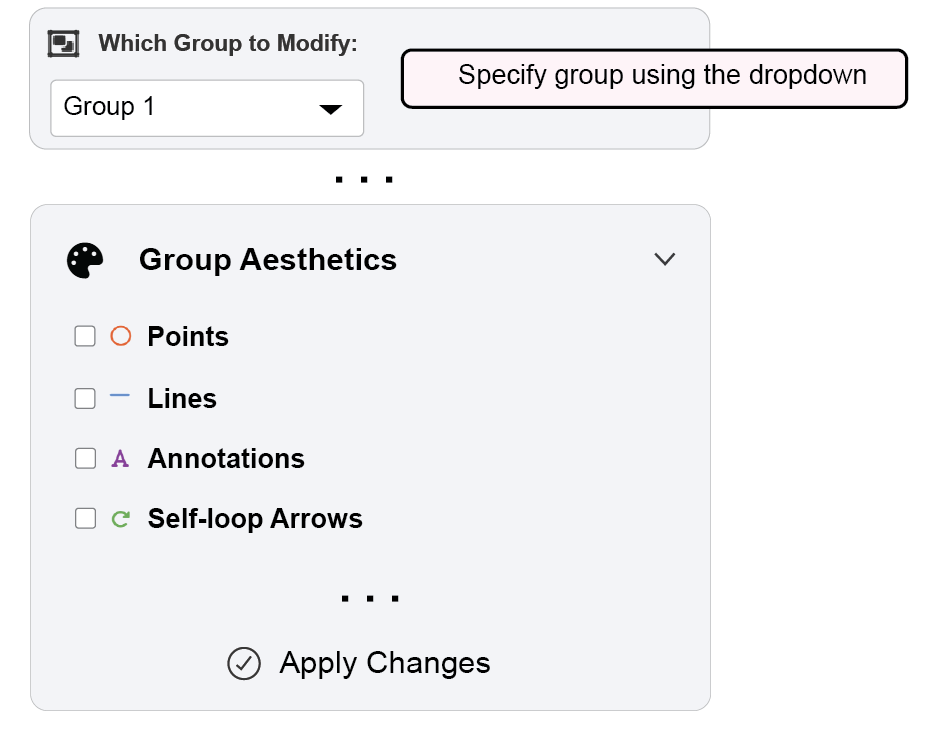Screen dimensions: 934x734
Task: Click the Group Aesthetics heading
Action: tap(267, 260)
